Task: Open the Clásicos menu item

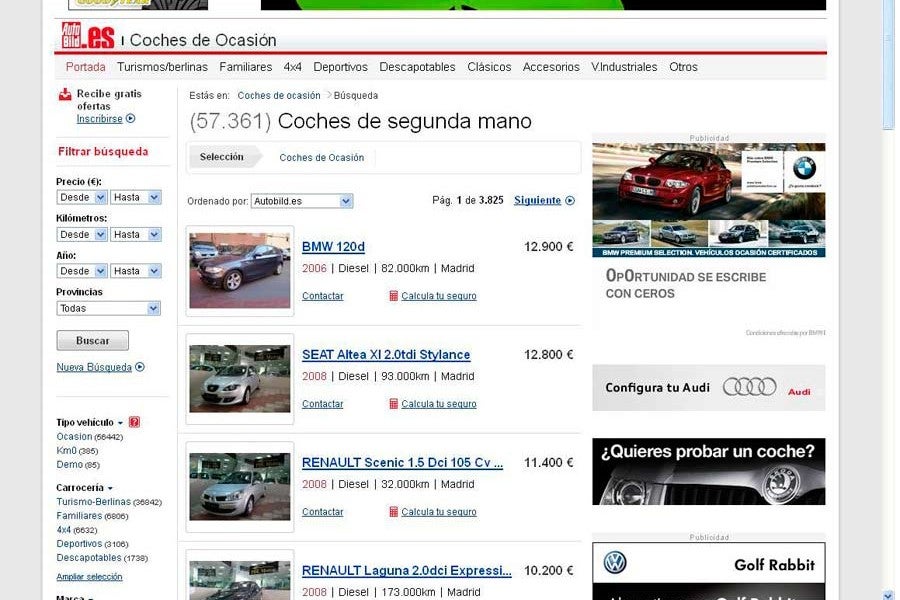Action: [x=489, y=67]
